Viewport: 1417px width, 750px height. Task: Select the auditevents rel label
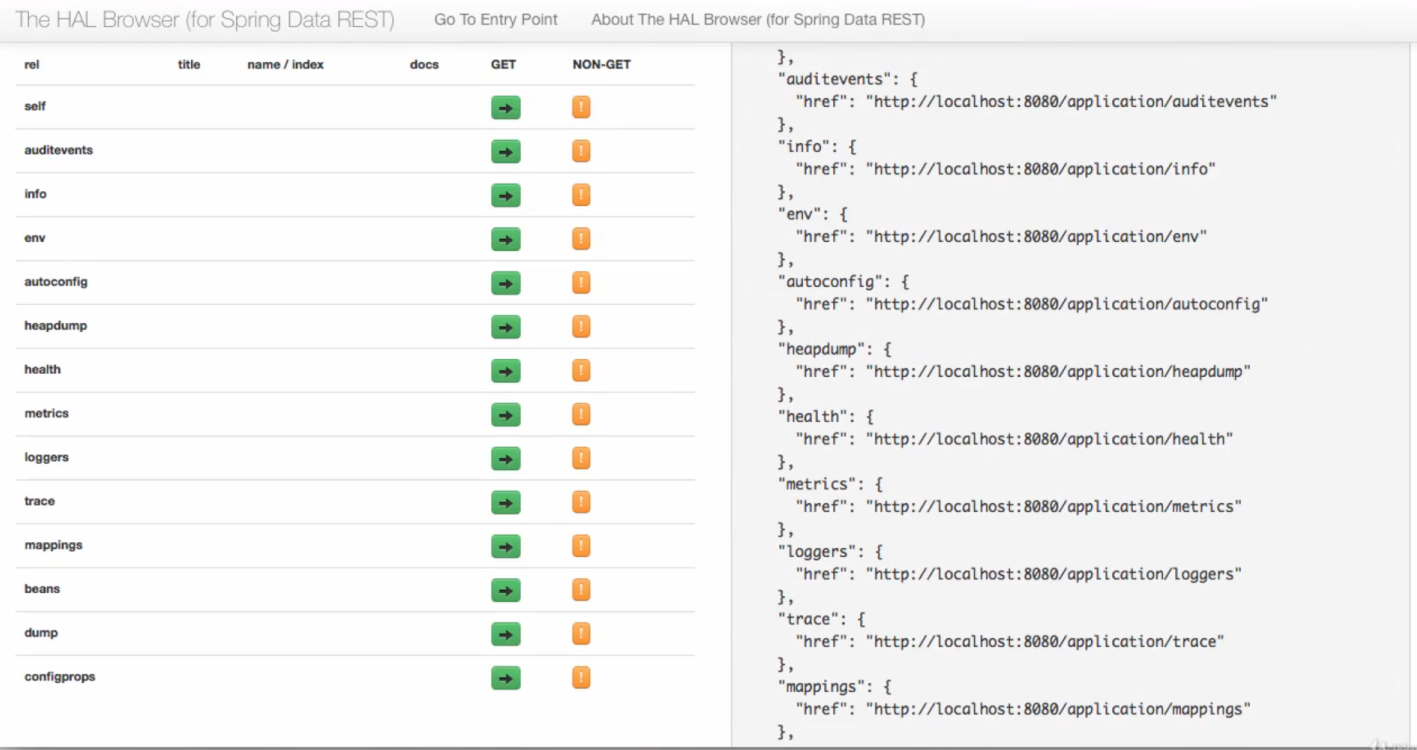pyautogui.click(x=58, y=150)
